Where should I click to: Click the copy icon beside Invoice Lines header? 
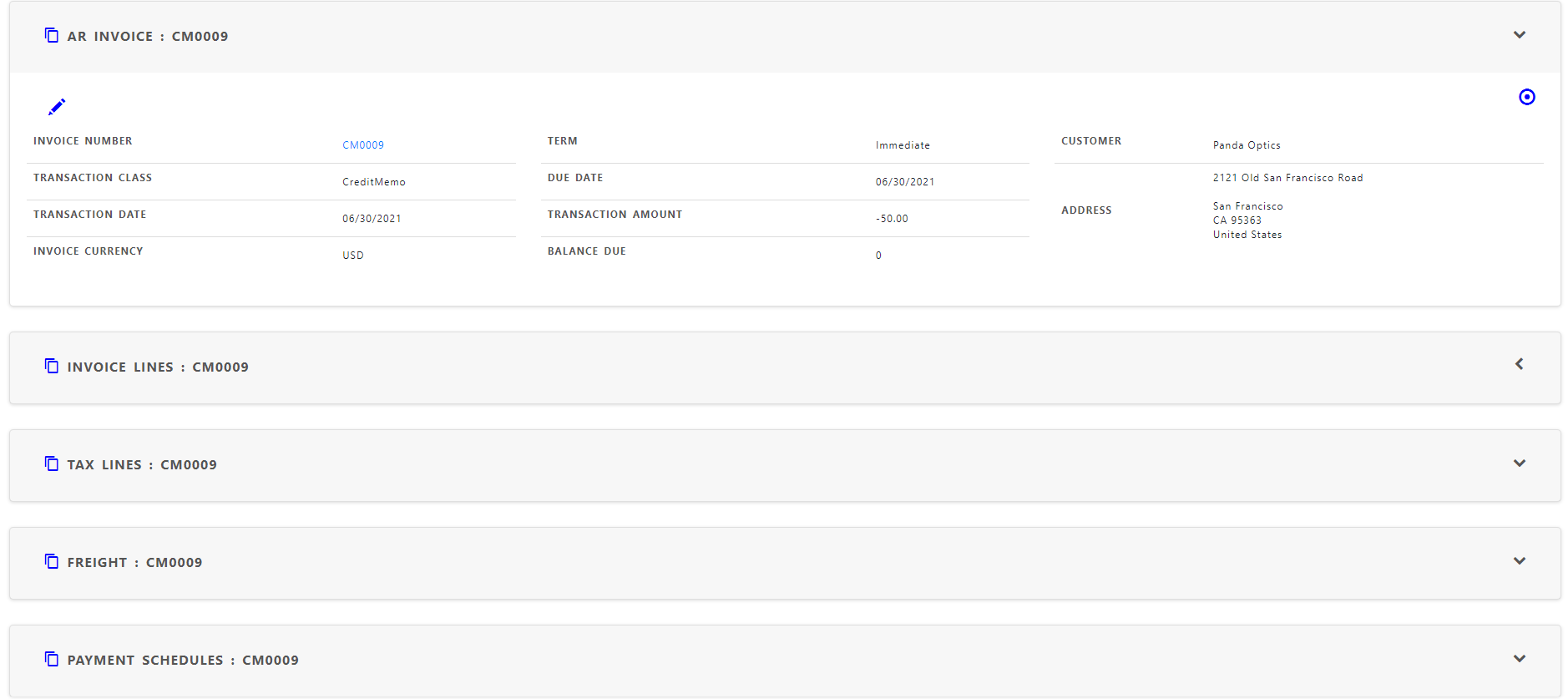click(52, 366)
